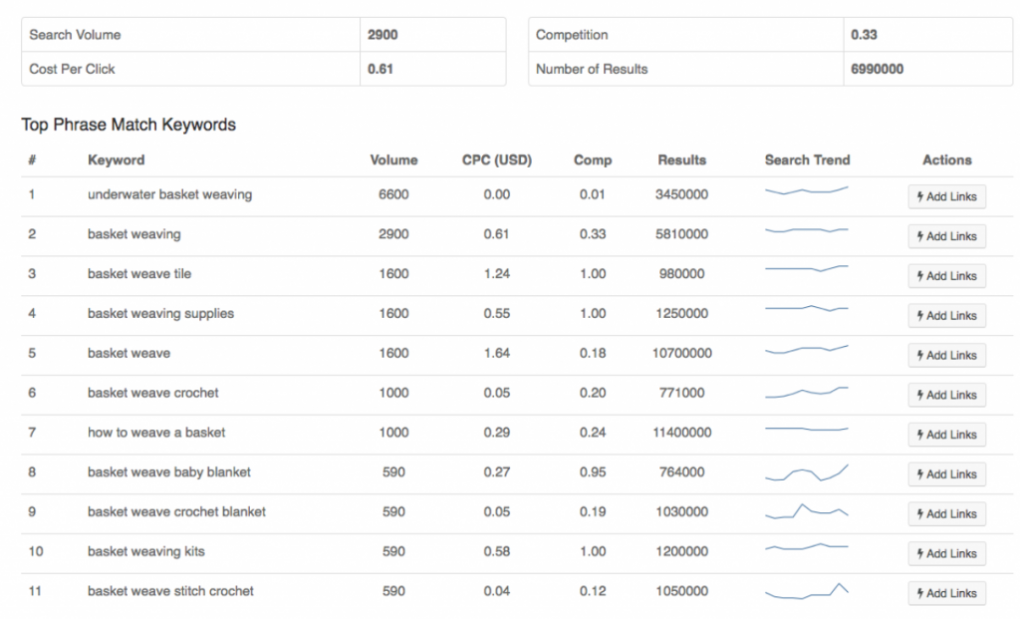Viewport: 1020px width, 619px height.
Task: Click Add Links for underwater basket weaving
Action: coord(946,197)
